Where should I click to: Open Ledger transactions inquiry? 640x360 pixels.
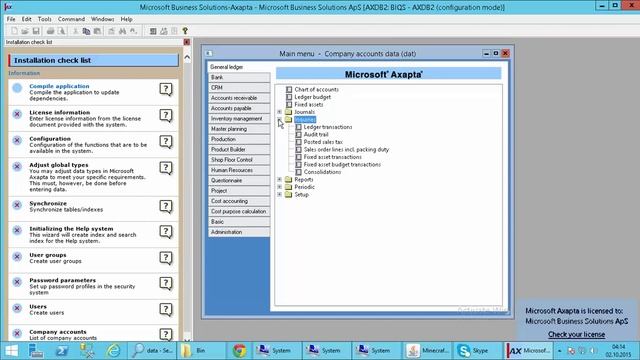point(328,127)
